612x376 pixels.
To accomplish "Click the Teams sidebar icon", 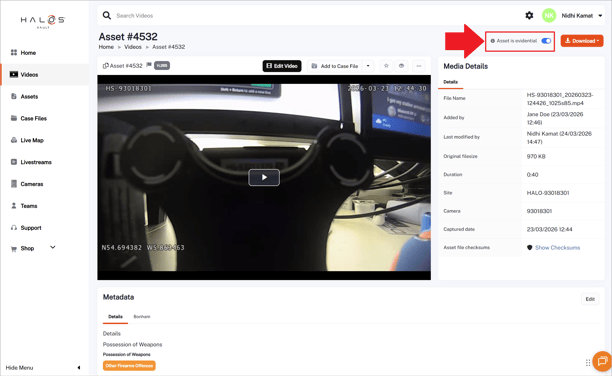I will click(14, 206).
